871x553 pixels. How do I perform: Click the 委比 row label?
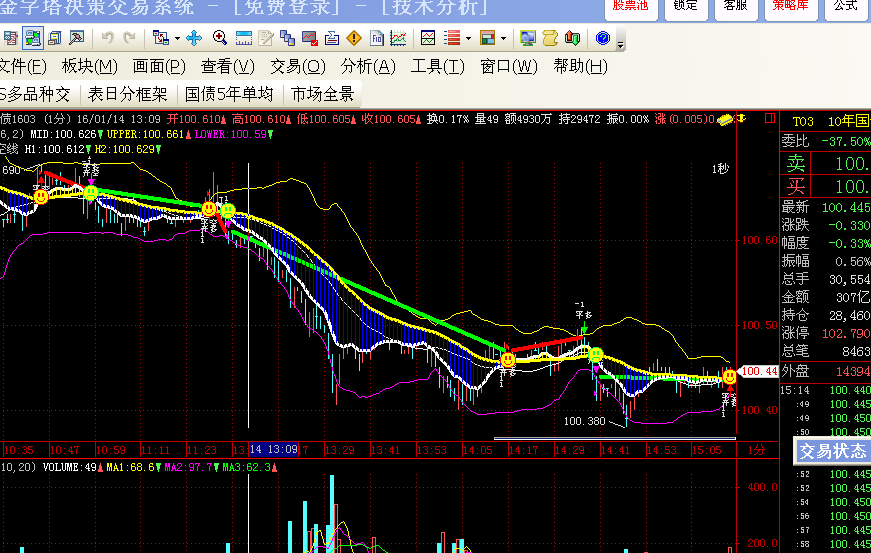795,141
